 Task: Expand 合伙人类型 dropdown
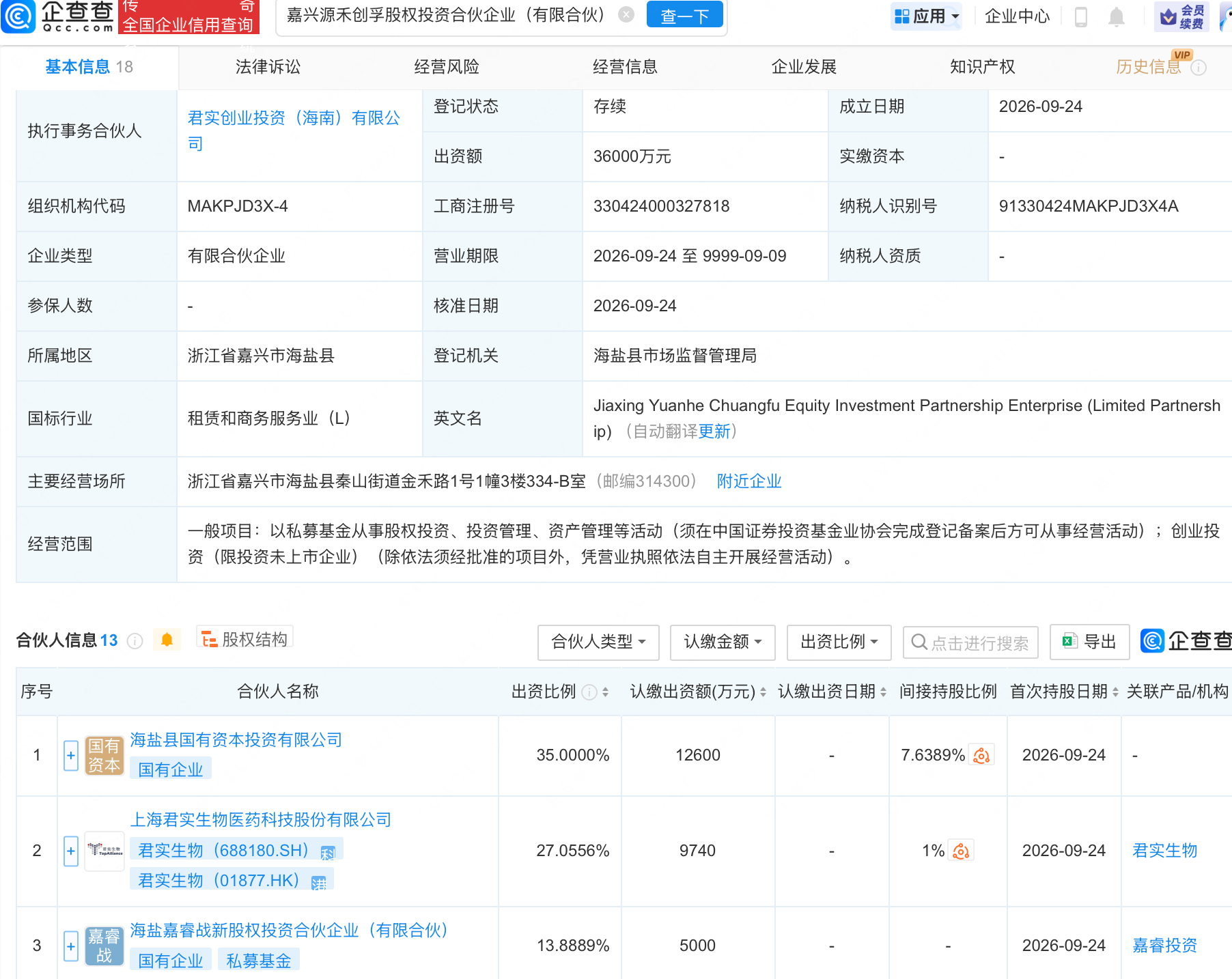click(598, 642)
